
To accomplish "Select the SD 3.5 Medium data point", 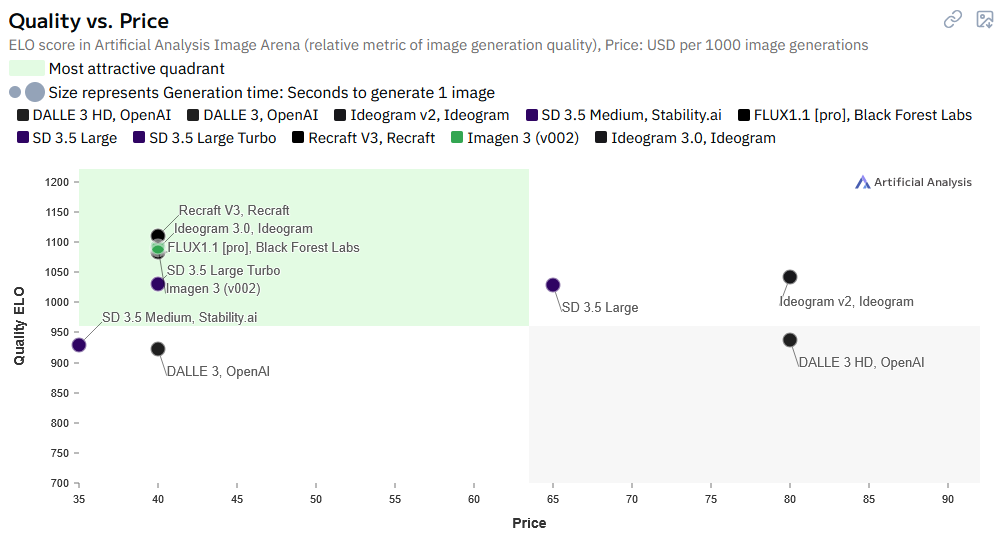I will click(79, 345).
